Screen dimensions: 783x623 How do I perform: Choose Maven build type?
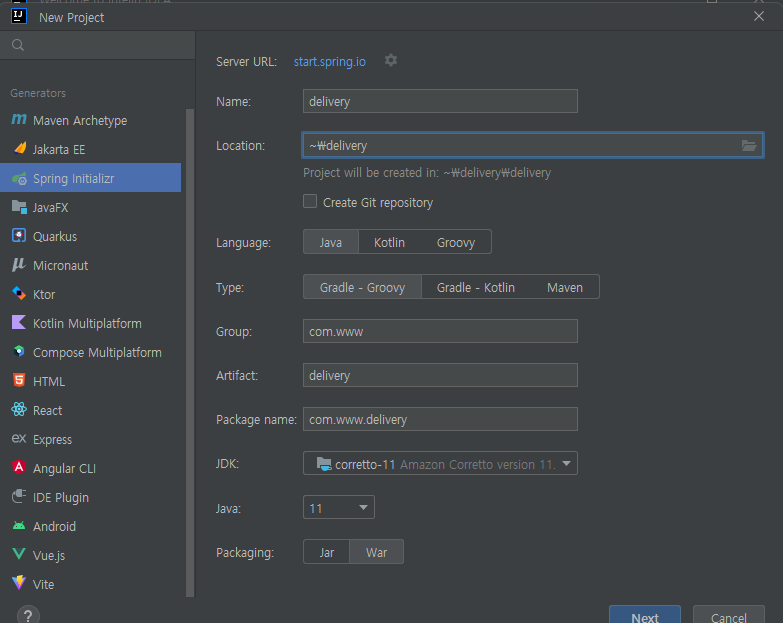(565, 287)
